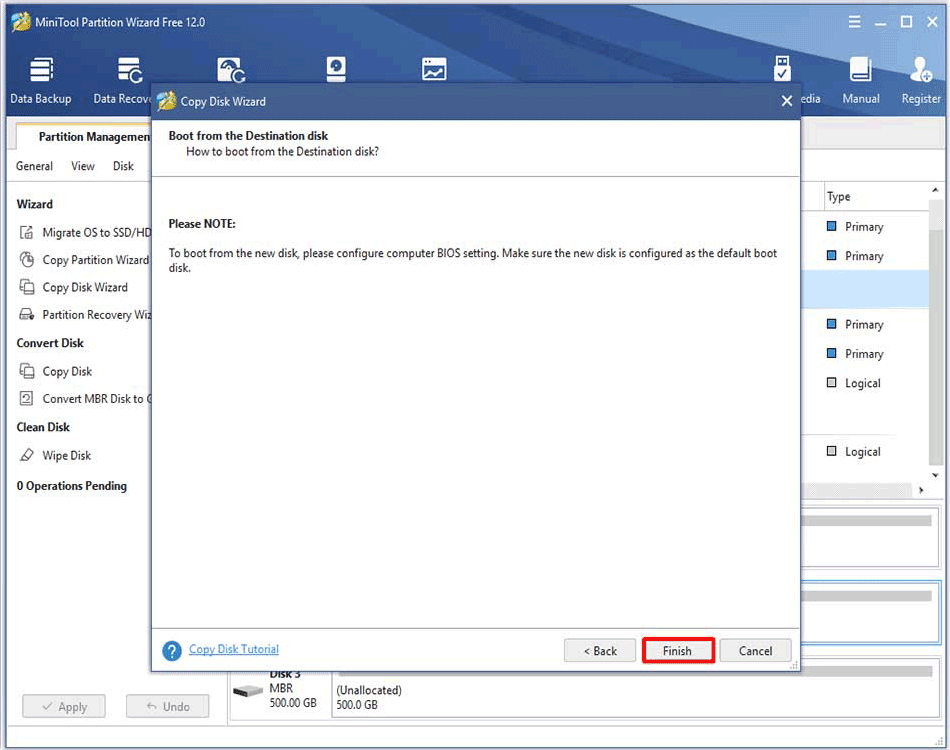Image resolution: width=950 pixels, height=750 pixels.
Task: Click the Bootable Media USB icon
Action: [x=782, y=68]
